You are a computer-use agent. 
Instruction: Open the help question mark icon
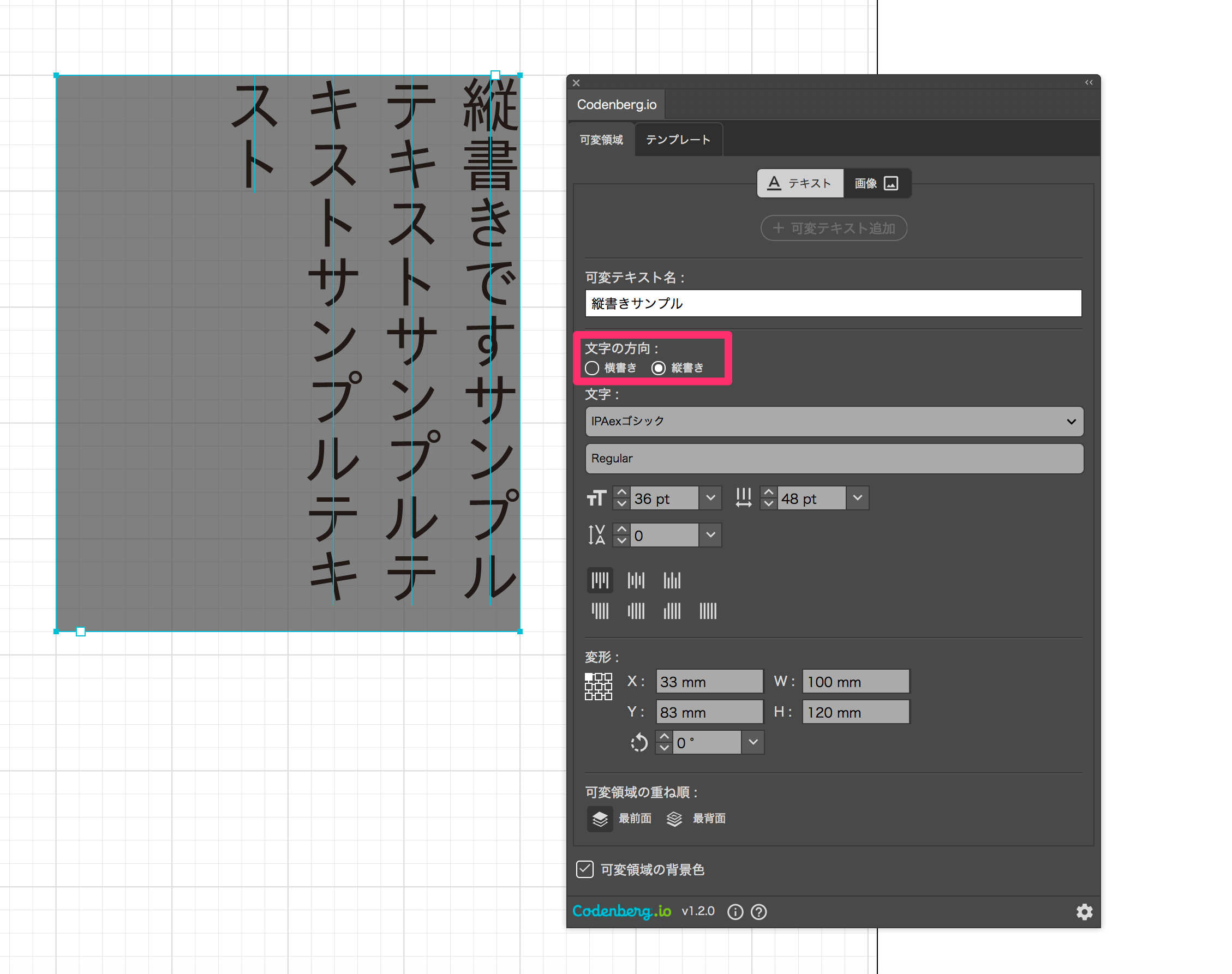(758, 912)
